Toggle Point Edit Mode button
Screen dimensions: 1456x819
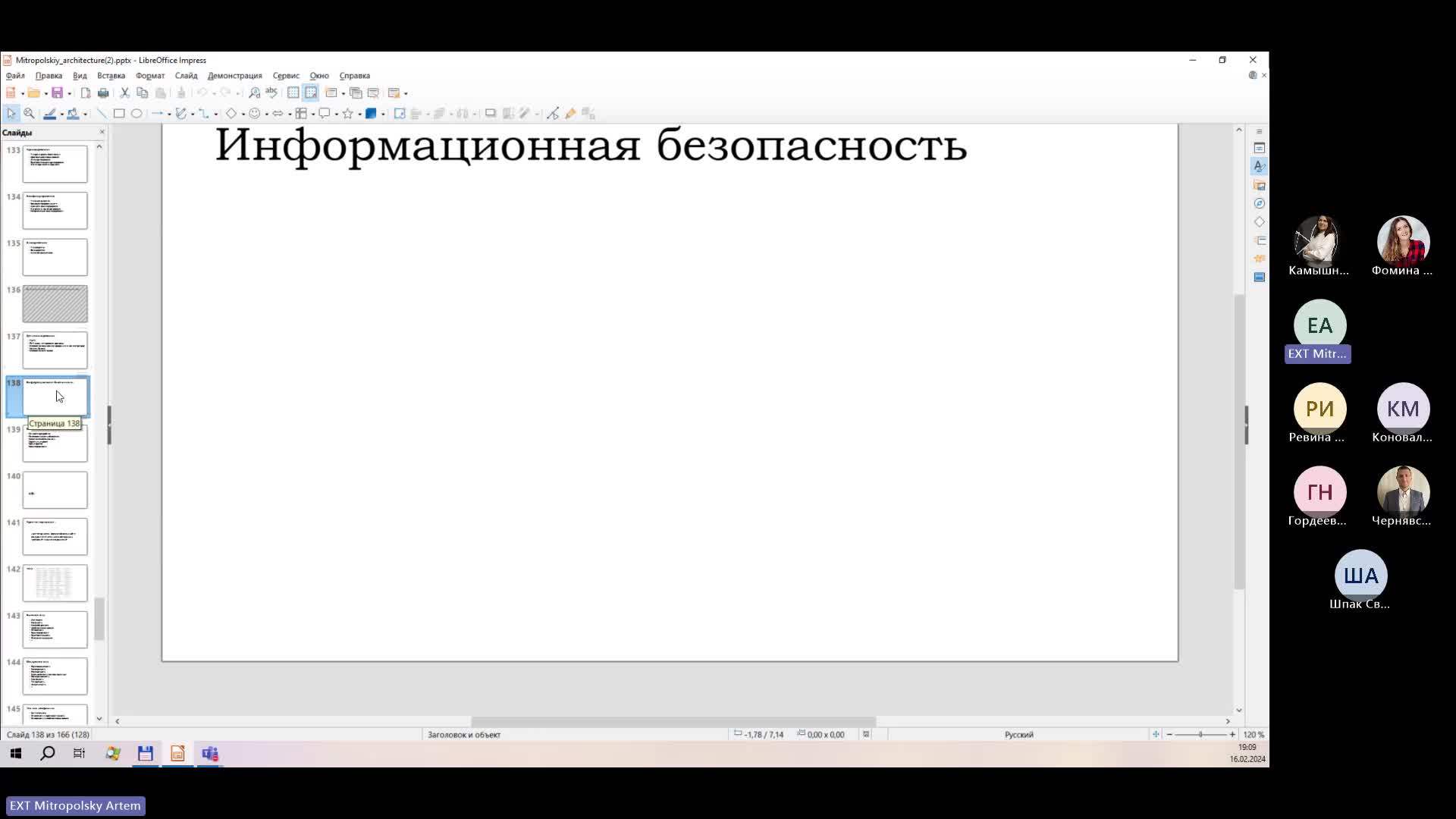[553, 114]
